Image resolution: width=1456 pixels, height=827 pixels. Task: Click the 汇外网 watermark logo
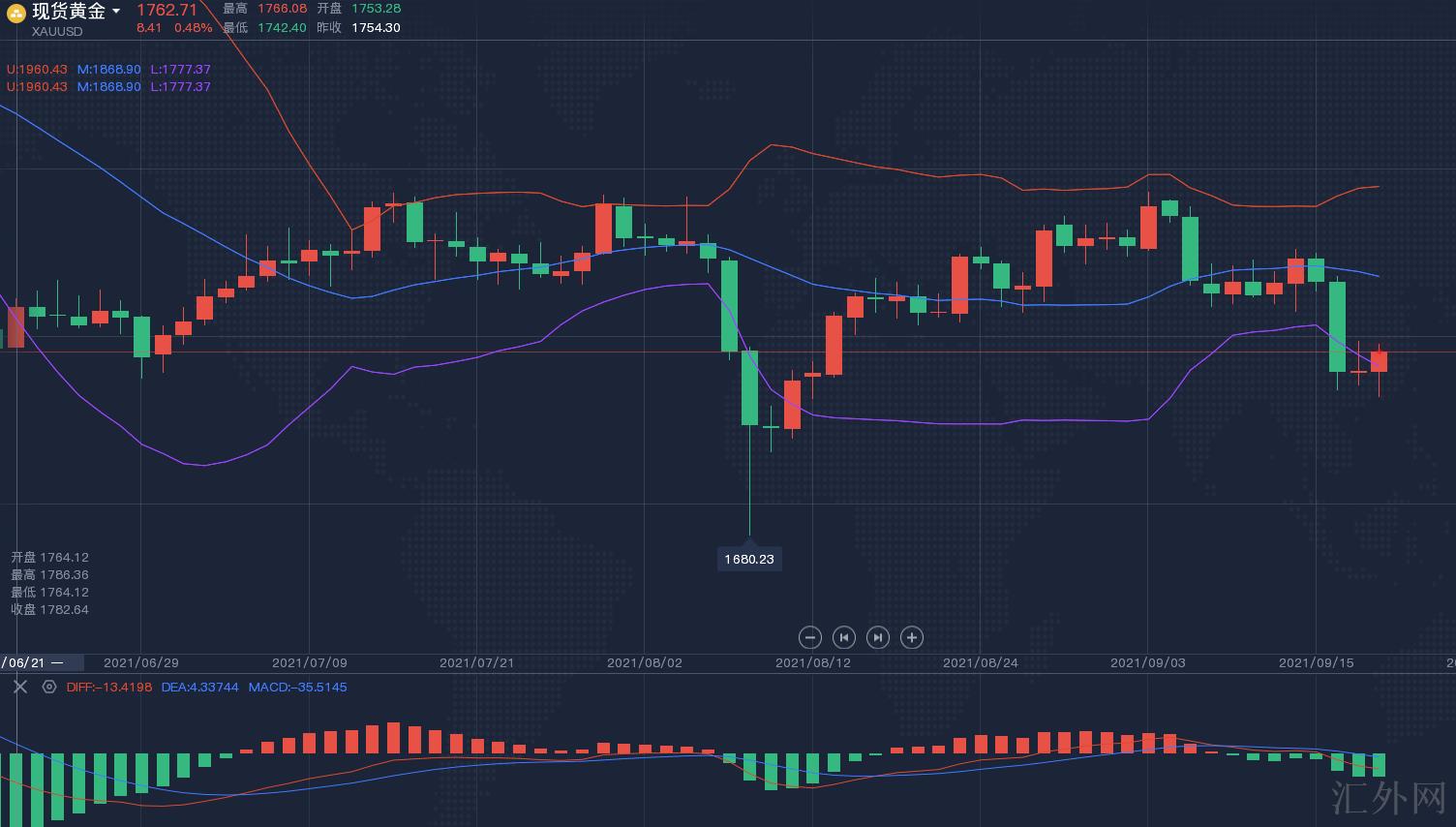click(x=1387, y=798)
